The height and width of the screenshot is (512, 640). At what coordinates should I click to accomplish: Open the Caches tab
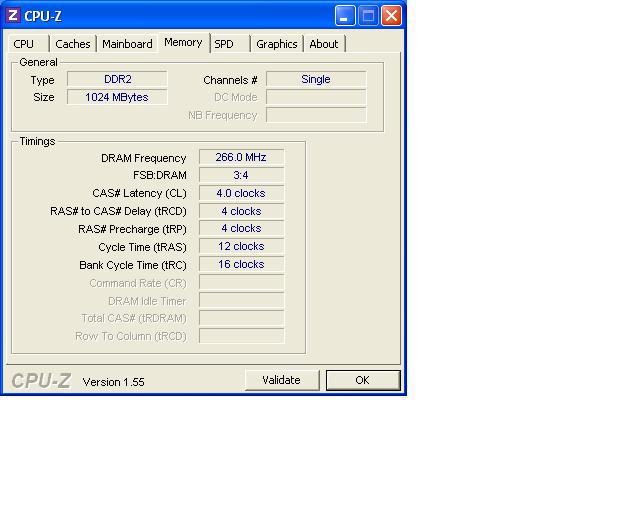click(73, 44)
